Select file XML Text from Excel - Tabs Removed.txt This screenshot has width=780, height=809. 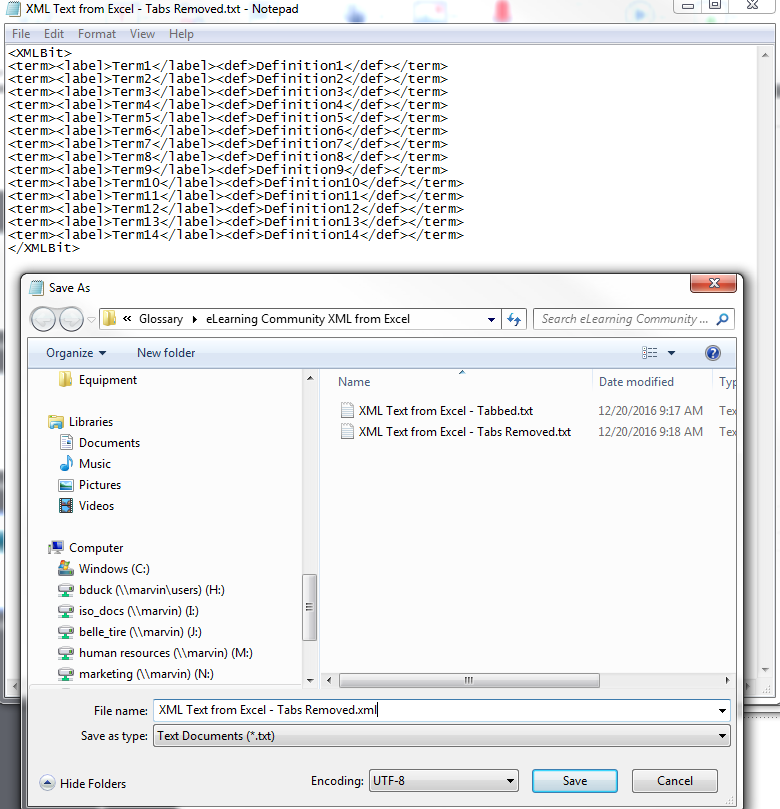456,432
